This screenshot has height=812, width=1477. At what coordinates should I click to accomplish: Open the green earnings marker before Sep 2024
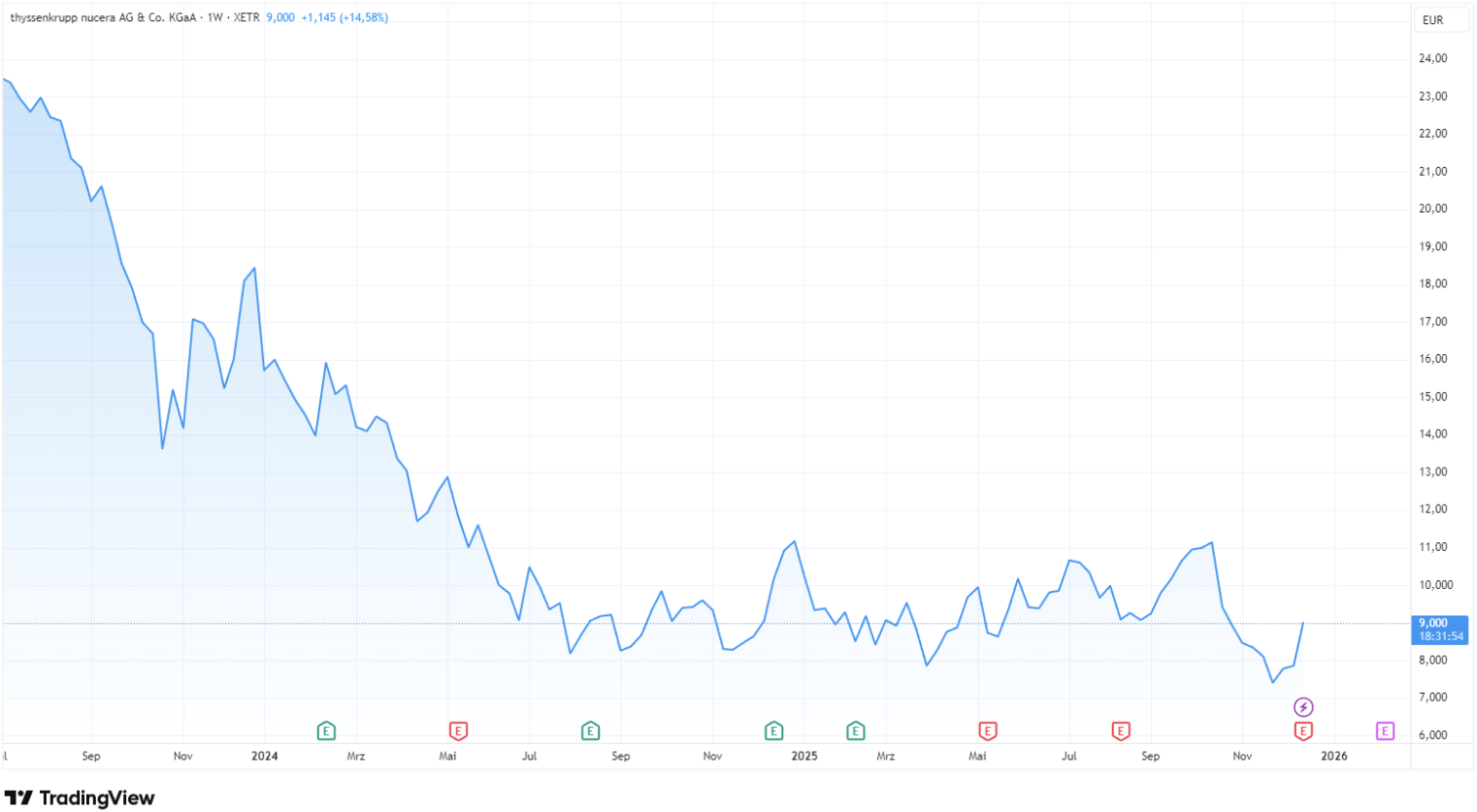[x=590, y=731]
